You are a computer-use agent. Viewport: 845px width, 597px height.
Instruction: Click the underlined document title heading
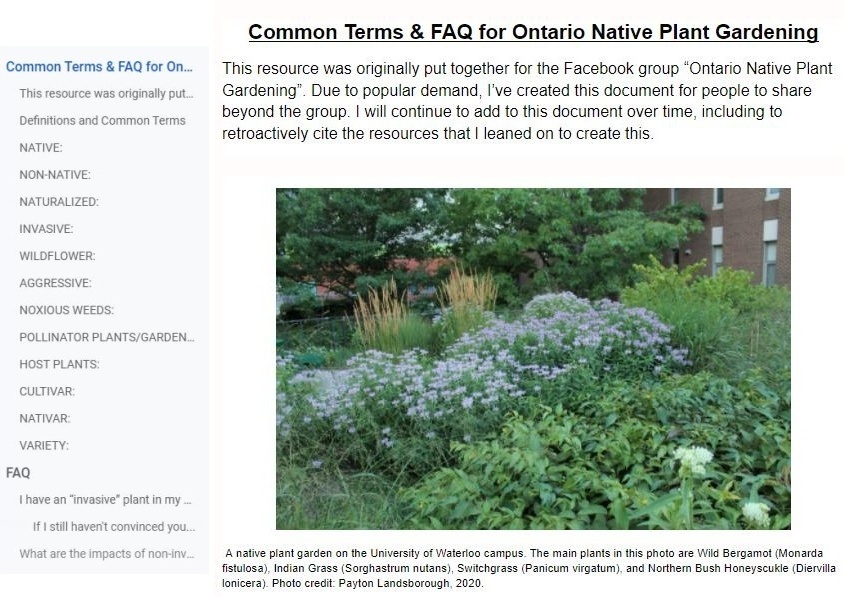tap(533, 32)
